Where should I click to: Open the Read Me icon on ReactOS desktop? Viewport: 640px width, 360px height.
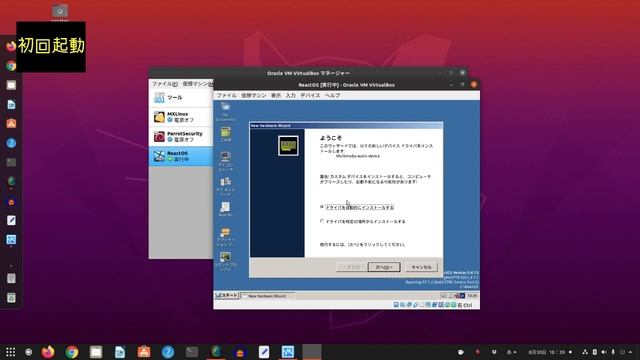point(225,209)
